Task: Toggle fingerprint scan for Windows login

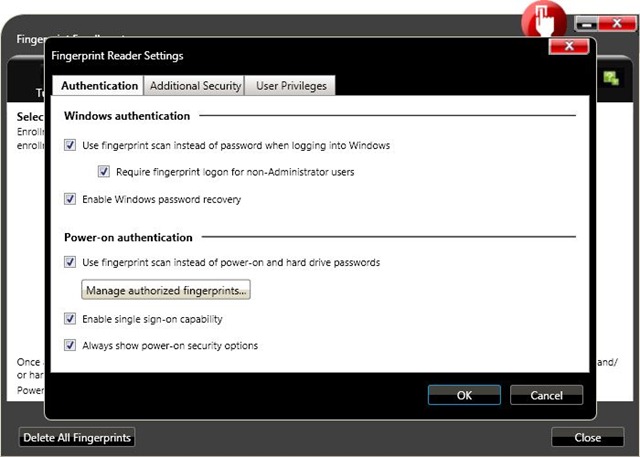Action: click(70, 145)
